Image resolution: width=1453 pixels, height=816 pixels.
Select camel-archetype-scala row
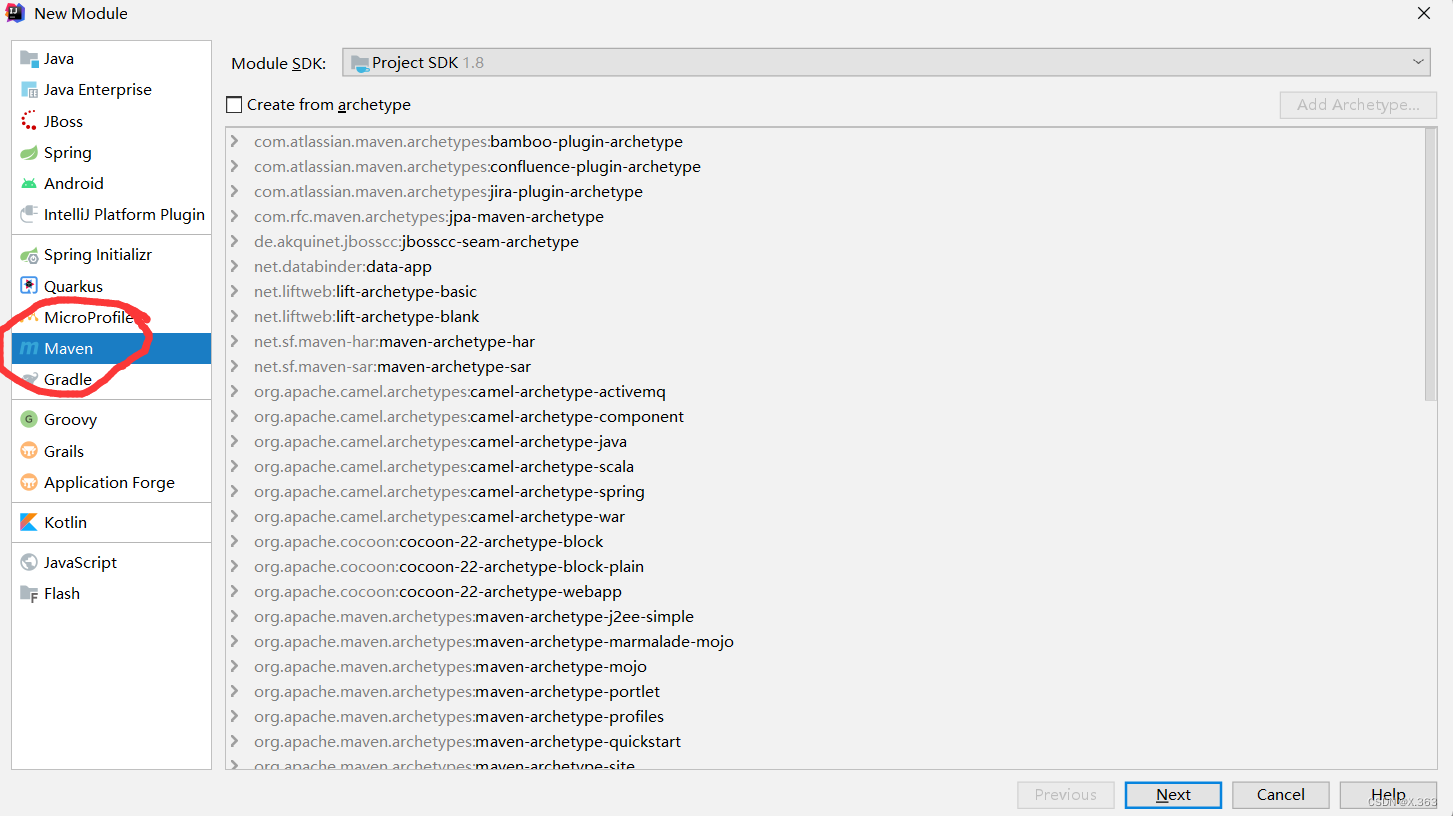tap(824, 466)
